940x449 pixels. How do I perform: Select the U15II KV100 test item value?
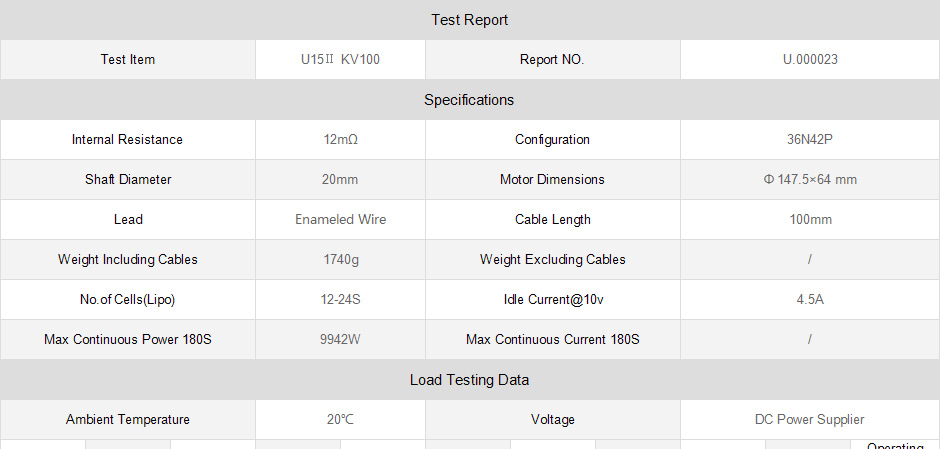click(340, 59)
